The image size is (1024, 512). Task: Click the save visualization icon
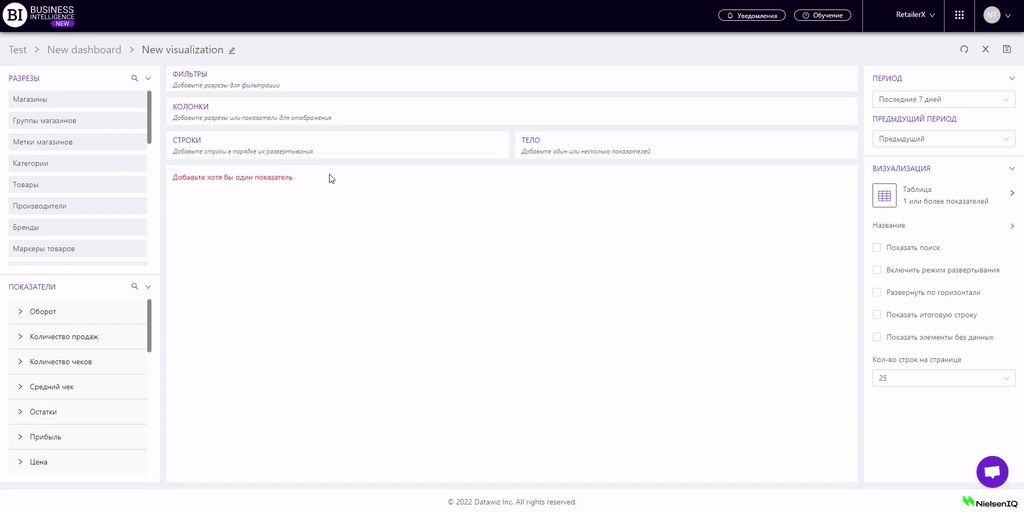tap(1006, 49)
